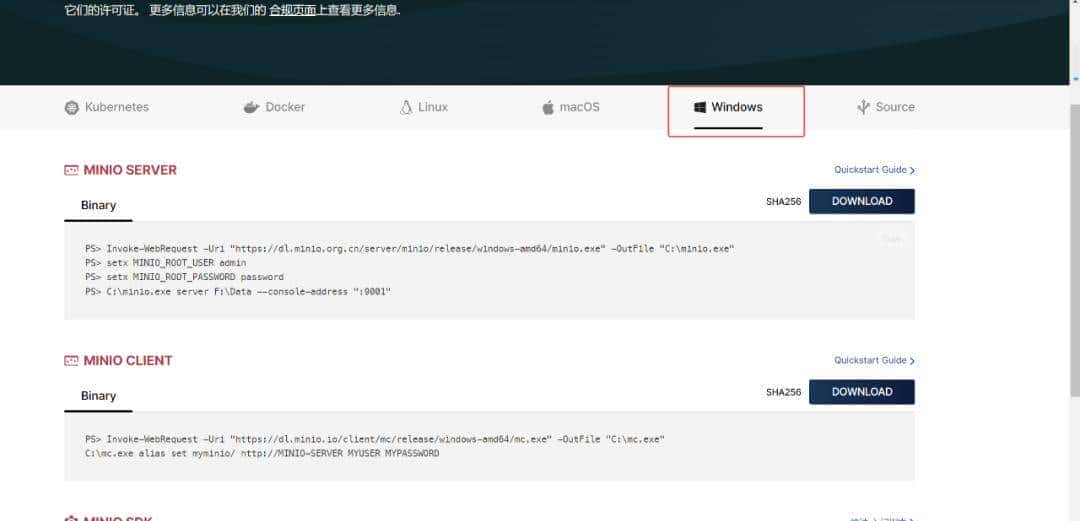Click the Source fork icon

863,107
